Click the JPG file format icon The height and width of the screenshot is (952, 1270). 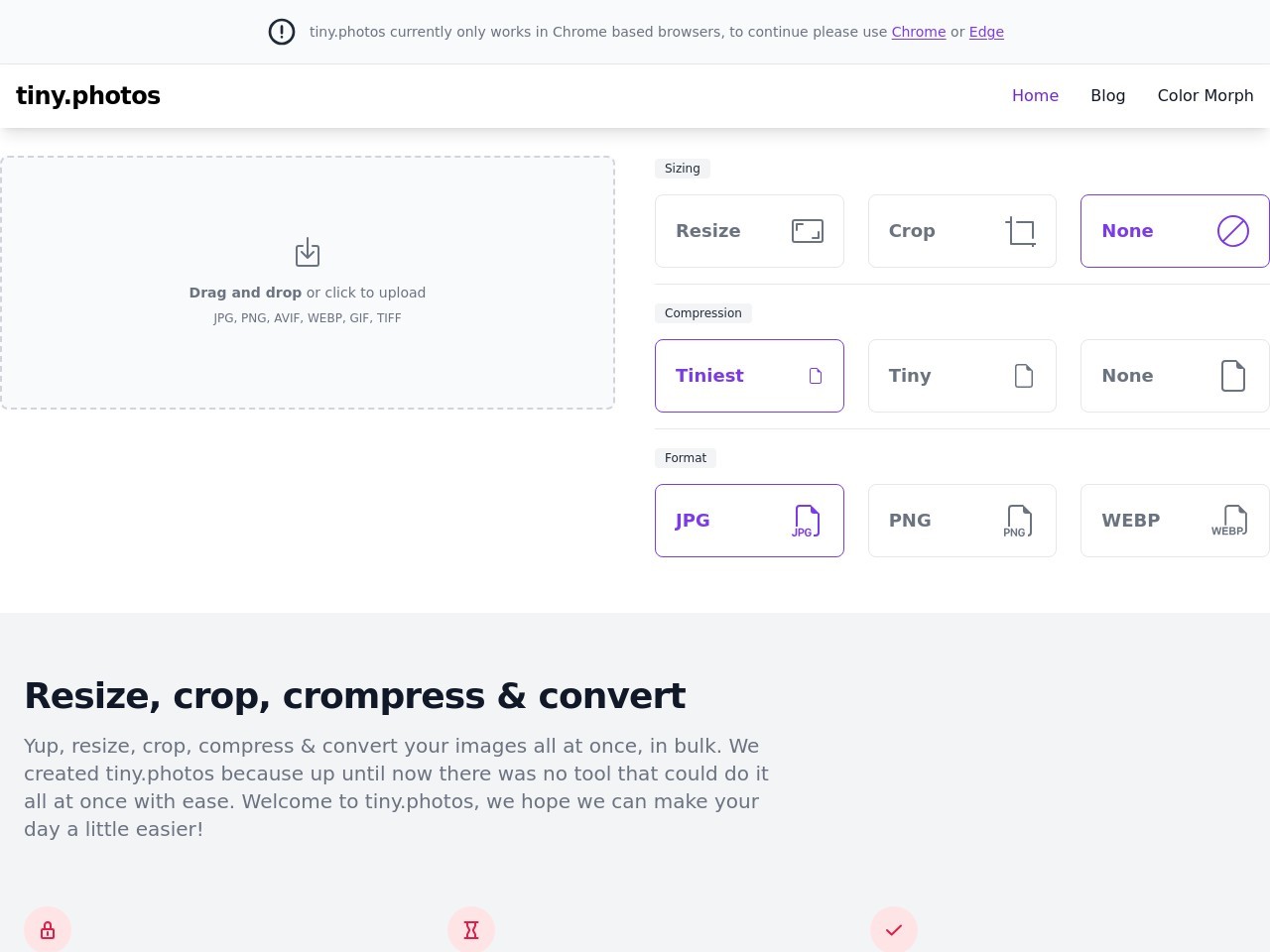pyautogui.click(x=806, y=521)
